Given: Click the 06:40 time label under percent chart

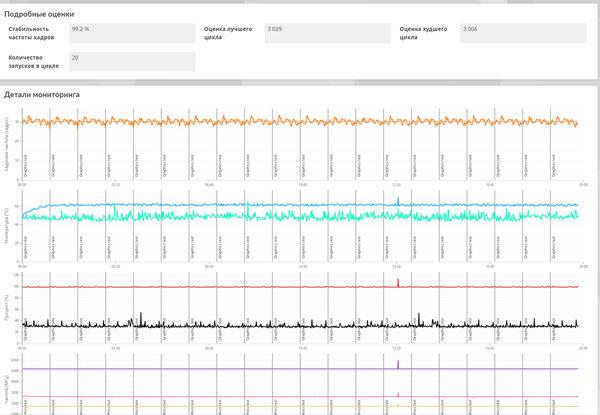Looking at the screenshot, I should pos(209,348).
